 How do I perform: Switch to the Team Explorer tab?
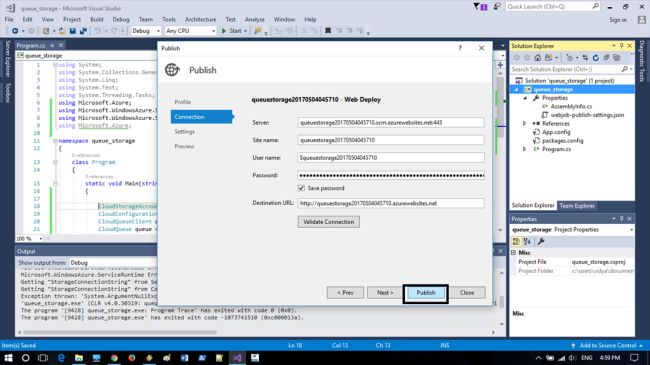pyautogui.click(x=577, y=206)
